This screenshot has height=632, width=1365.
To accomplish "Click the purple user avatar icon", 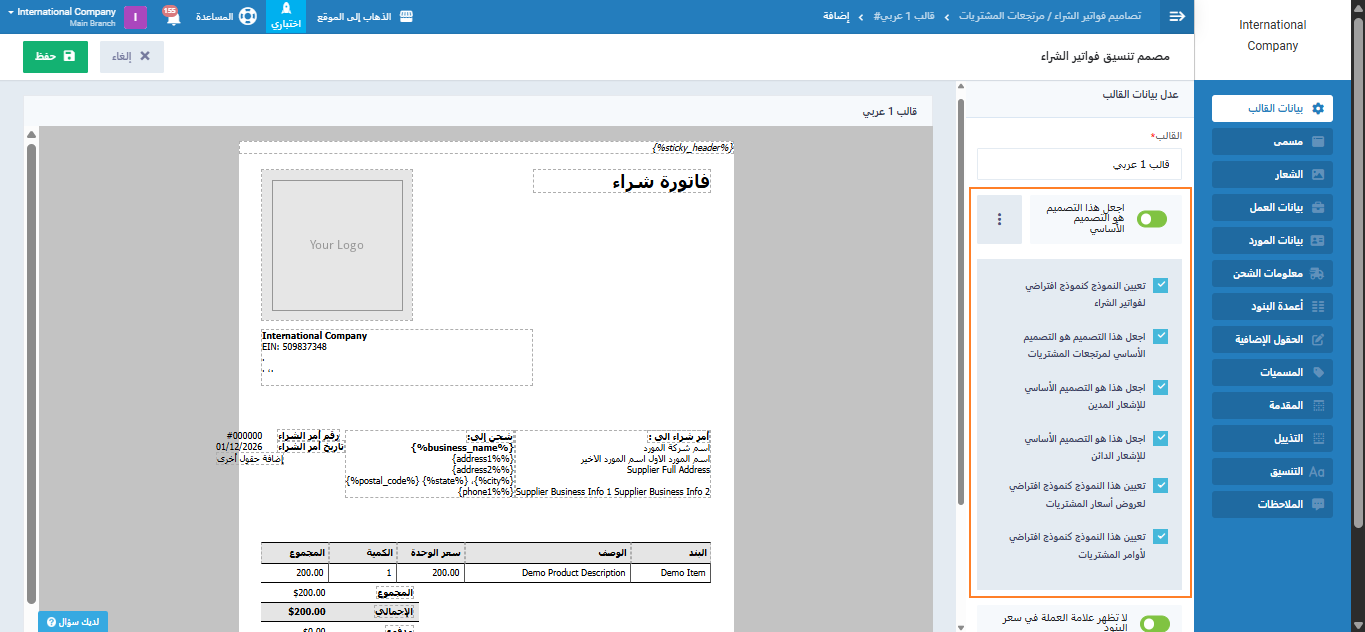I will tap(135, 17).
